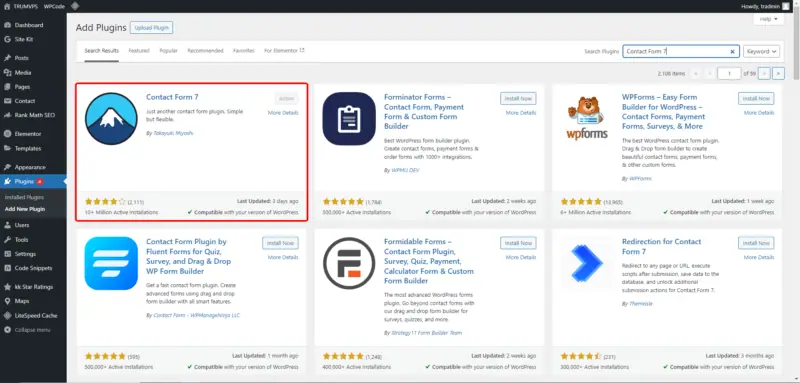Screen dimensions: 800x383
Task: Click the LiteSpeed Cache sidebar icon
Action: click(7, 316)
